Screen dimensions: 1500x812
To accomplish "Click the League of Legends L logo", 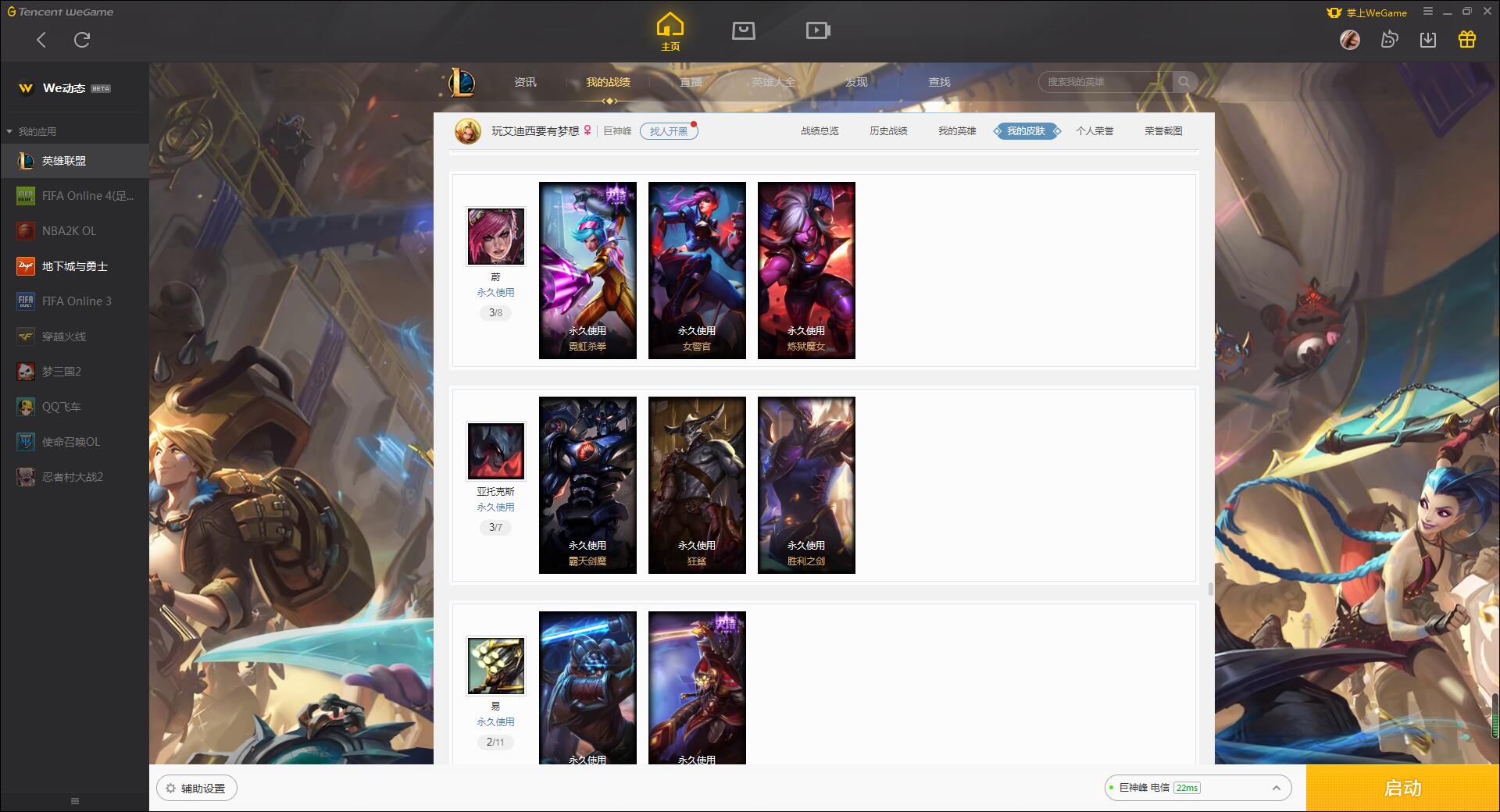I will [x=462, y=82].
